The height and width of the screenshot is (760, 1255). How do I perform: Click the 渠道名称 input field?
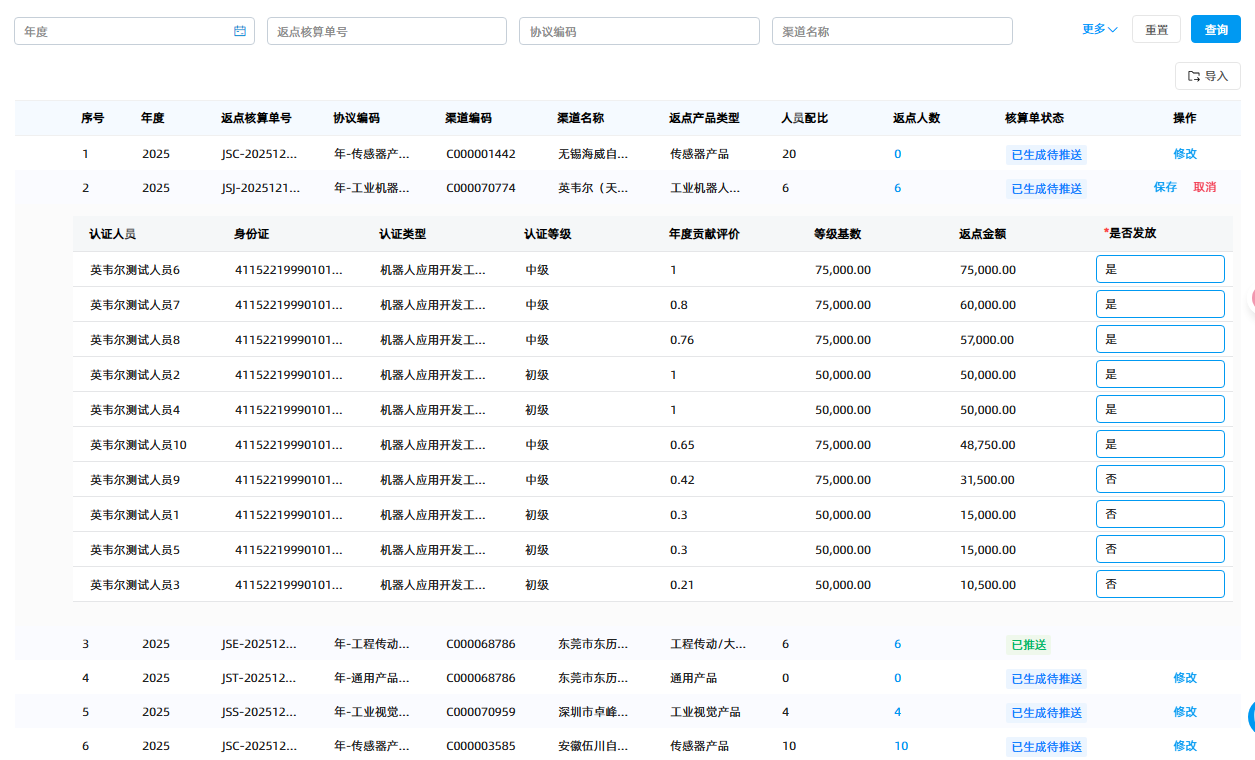click(x=891, y=30)
